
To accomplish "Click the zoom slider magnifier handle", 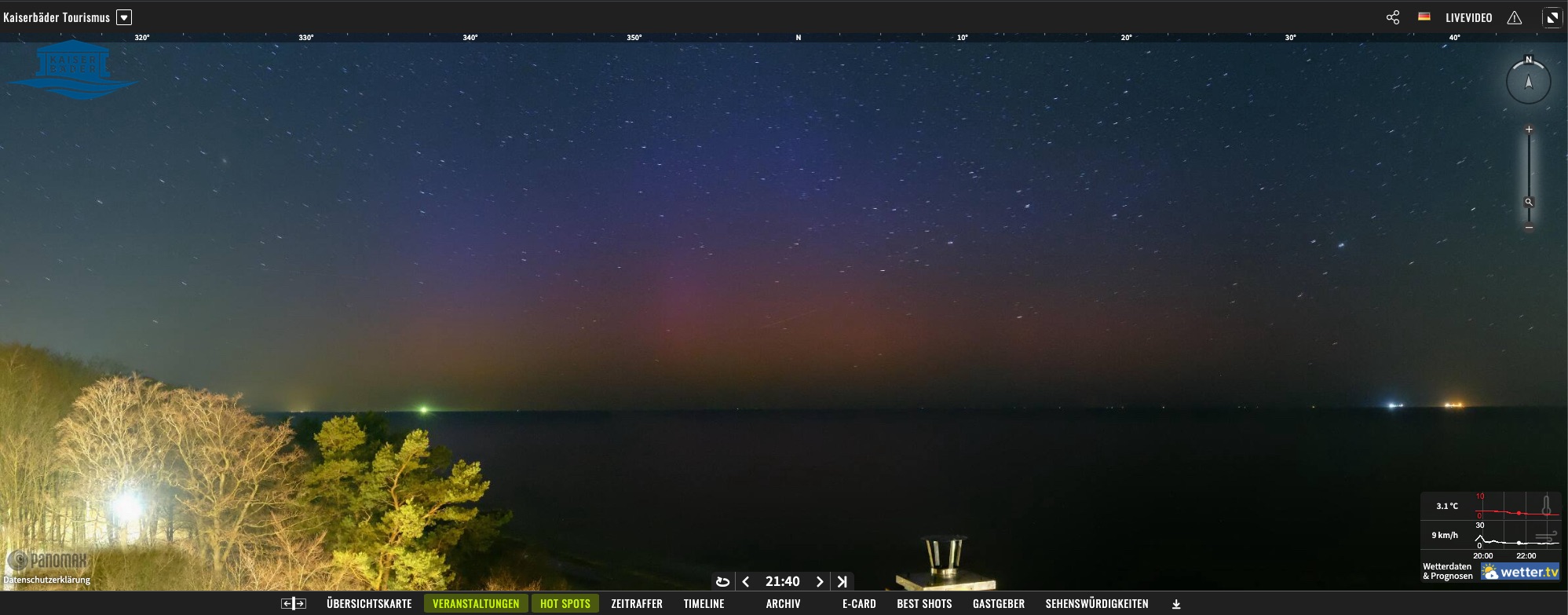I will coord(1528,202).
